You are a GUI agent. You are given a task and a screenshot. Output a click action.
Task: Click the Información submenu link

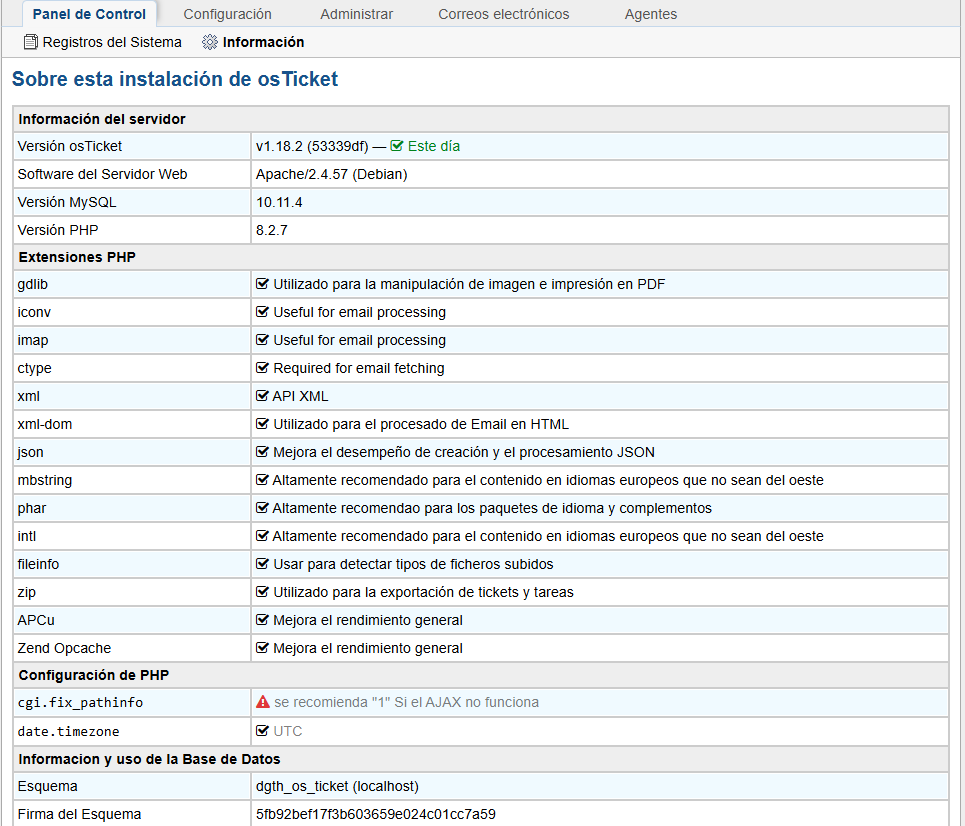tap(263, 43)
